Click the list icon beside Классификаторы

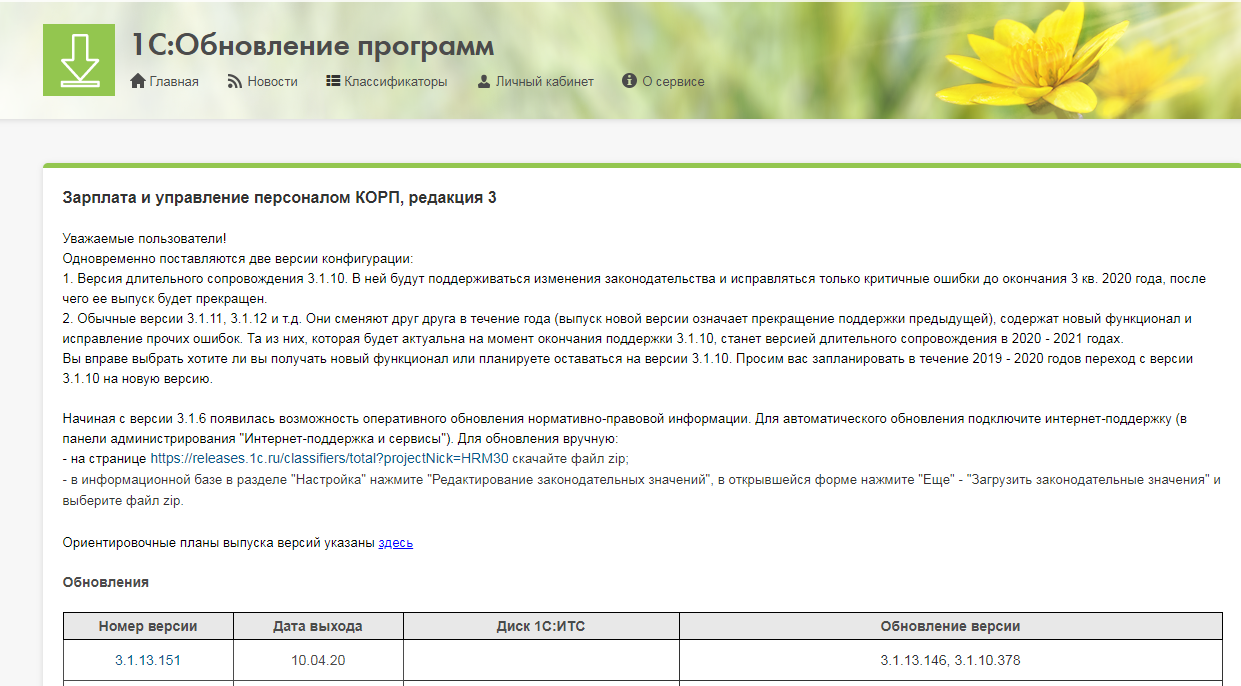(333, 81)
